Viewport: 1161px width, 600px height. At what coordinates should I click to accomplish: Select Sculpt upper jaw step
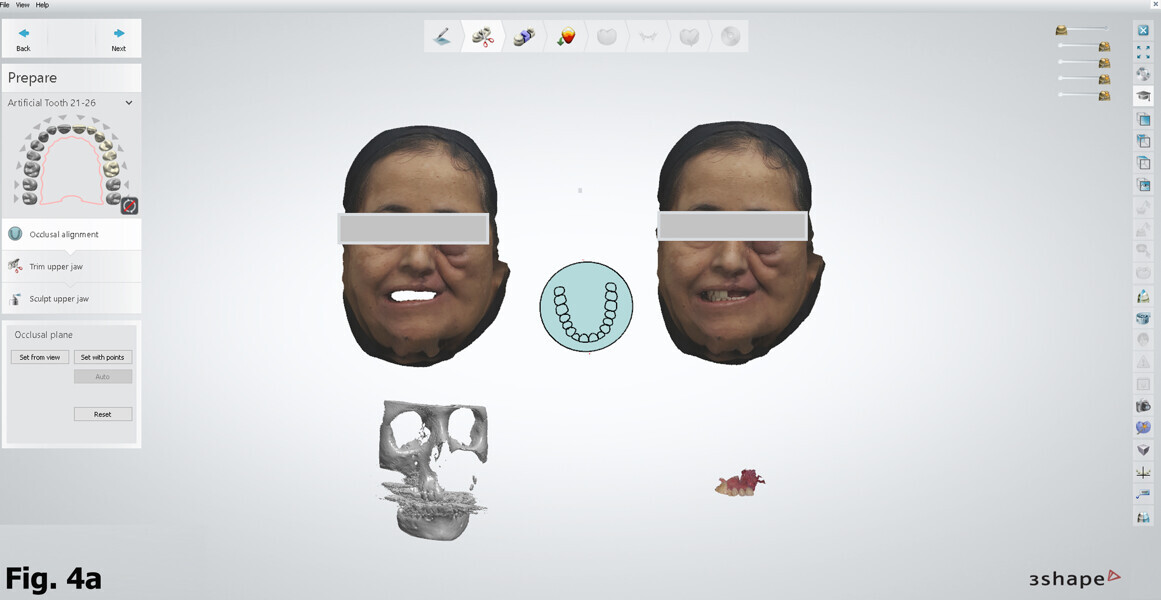pos(59,299)
